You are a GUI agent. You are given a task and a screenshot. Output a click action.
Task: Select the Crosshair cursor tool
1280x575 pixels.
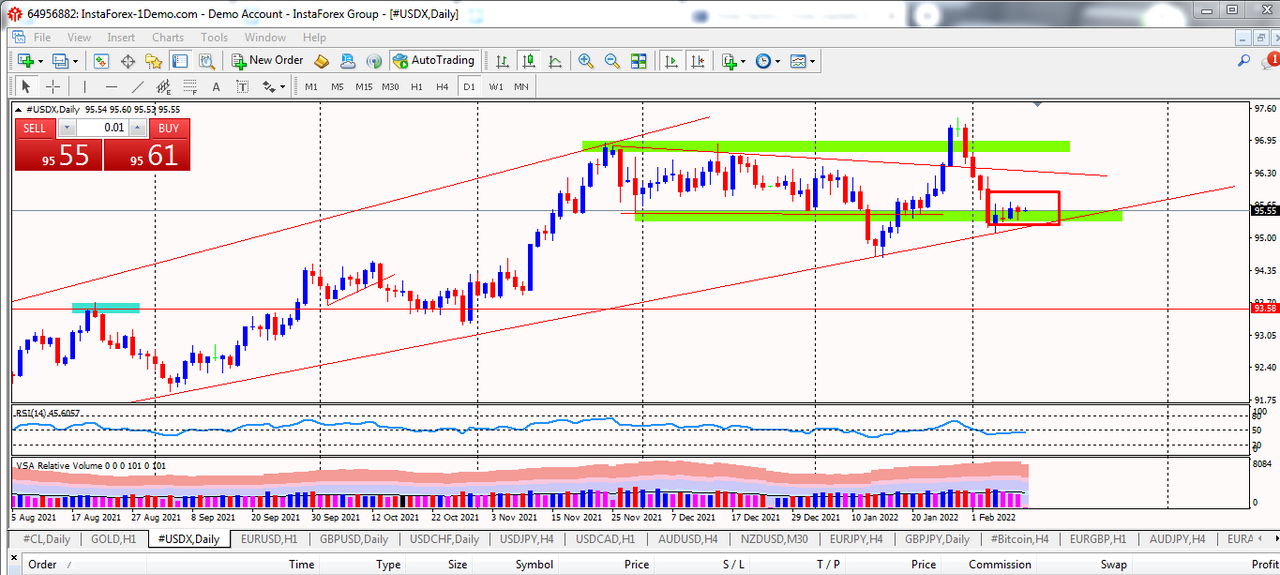pyautogui.click(x=53, y=87)
